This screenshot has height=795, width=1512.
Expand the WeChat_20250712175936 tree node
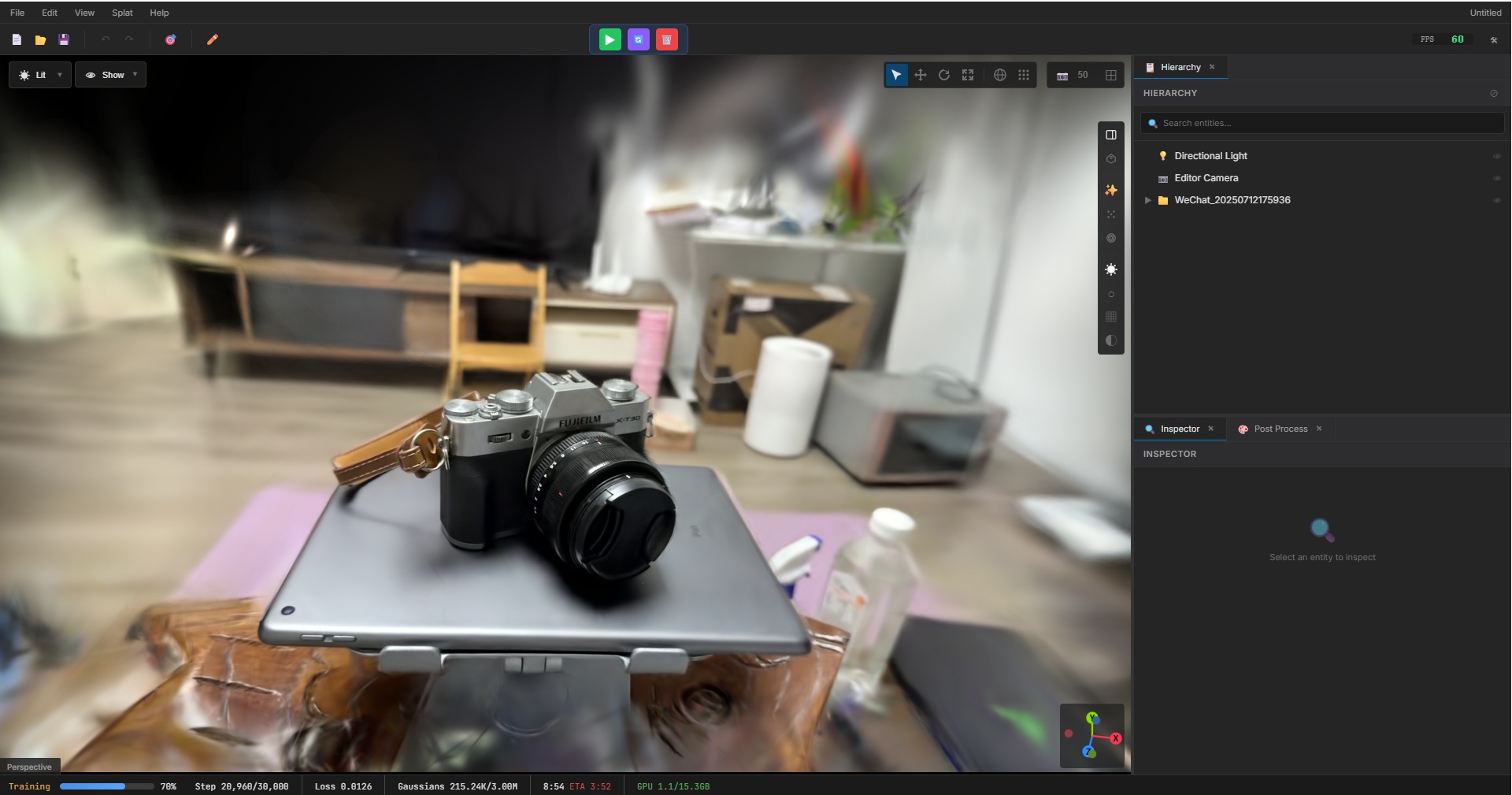coord(1149,200)
